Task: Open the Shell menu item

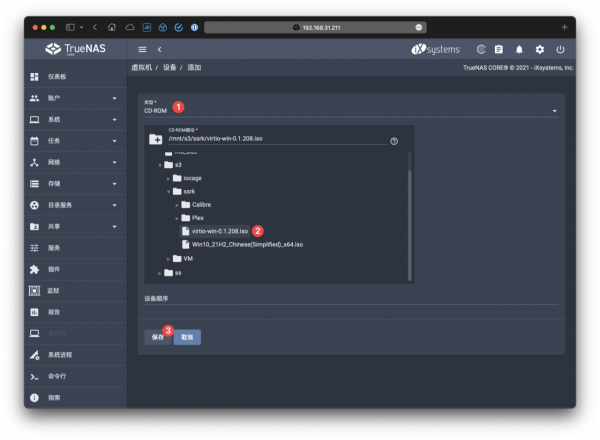Action: [75, 376]
